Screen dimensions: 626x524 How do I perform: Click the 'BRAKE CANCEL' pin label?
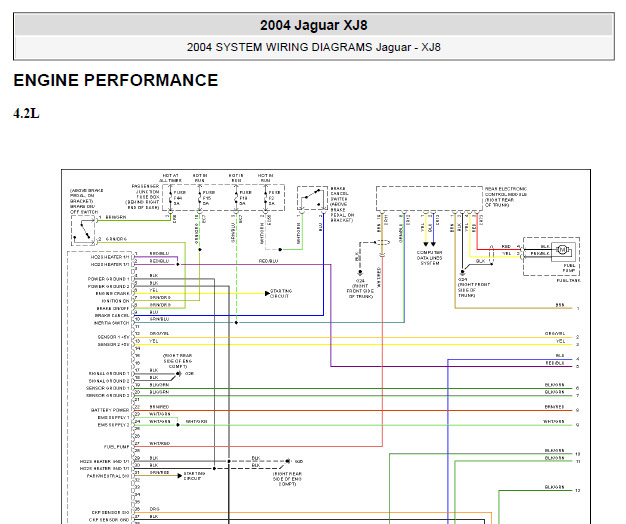pos(112,315)
